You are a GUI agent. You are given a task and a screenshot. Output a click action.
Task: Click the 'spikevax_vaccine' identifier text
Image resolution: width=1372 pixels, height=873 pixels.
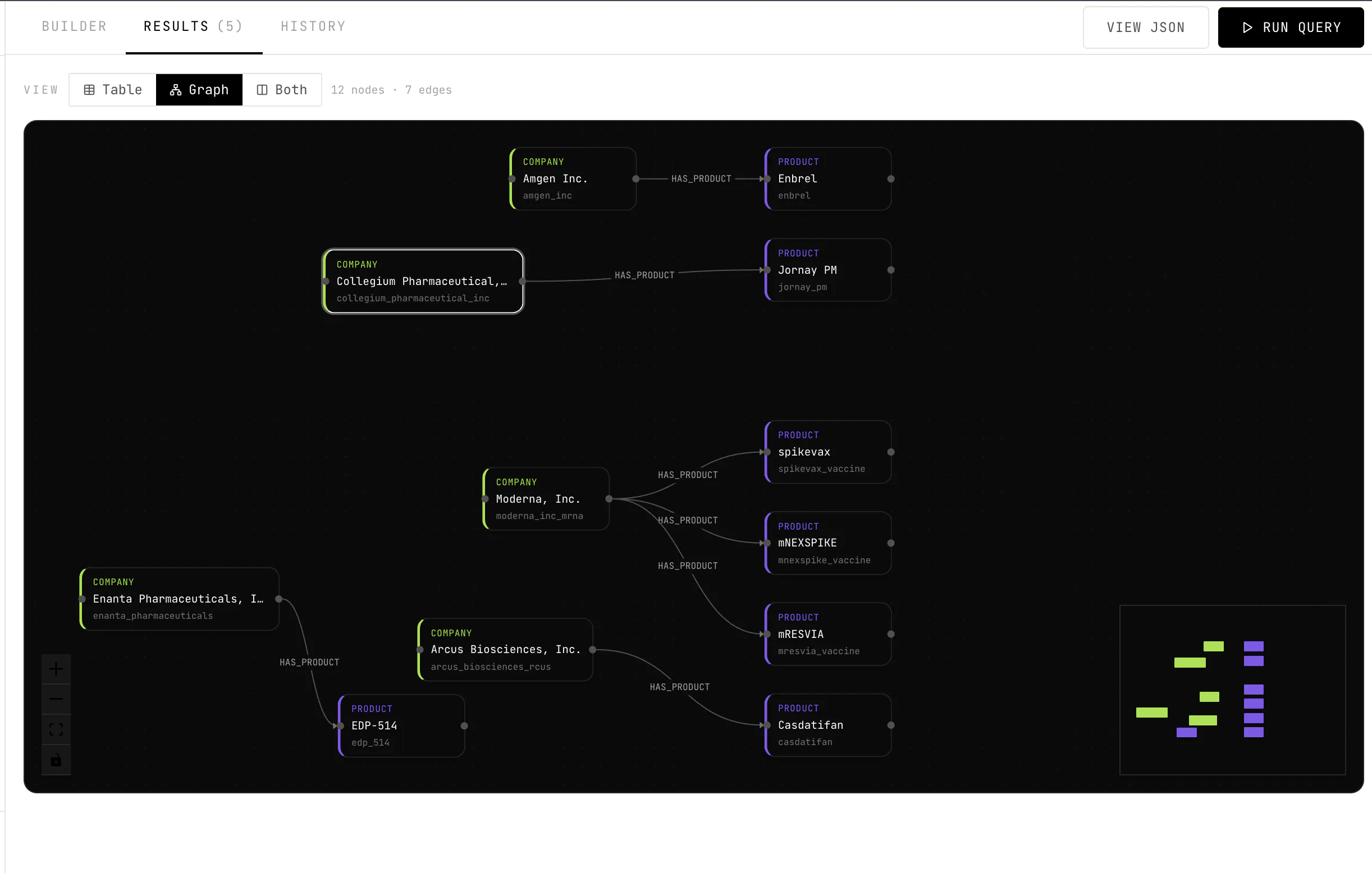point(822,468)
